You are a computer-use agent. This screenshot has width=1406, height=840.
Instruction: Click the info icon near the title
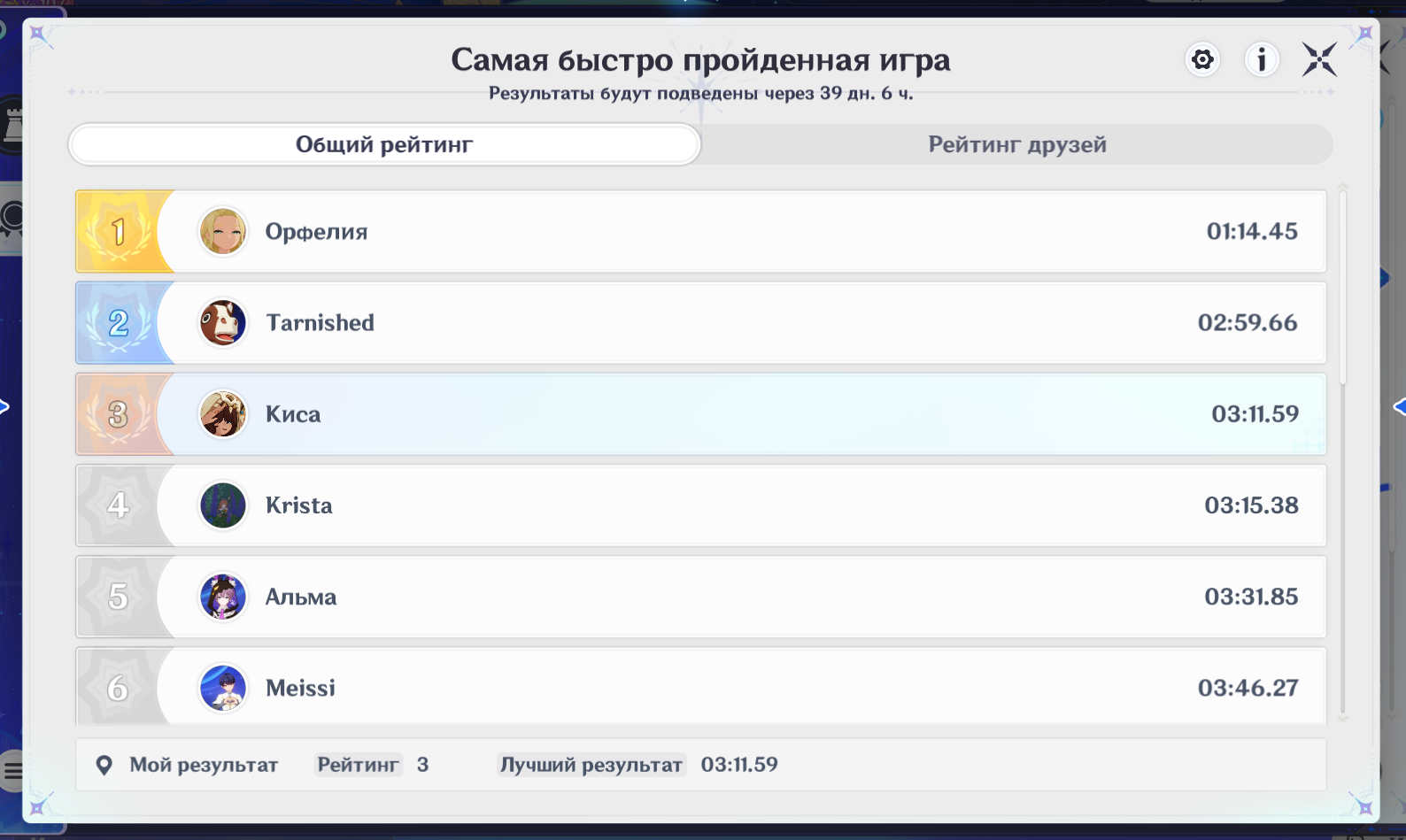coord(1262,60)
